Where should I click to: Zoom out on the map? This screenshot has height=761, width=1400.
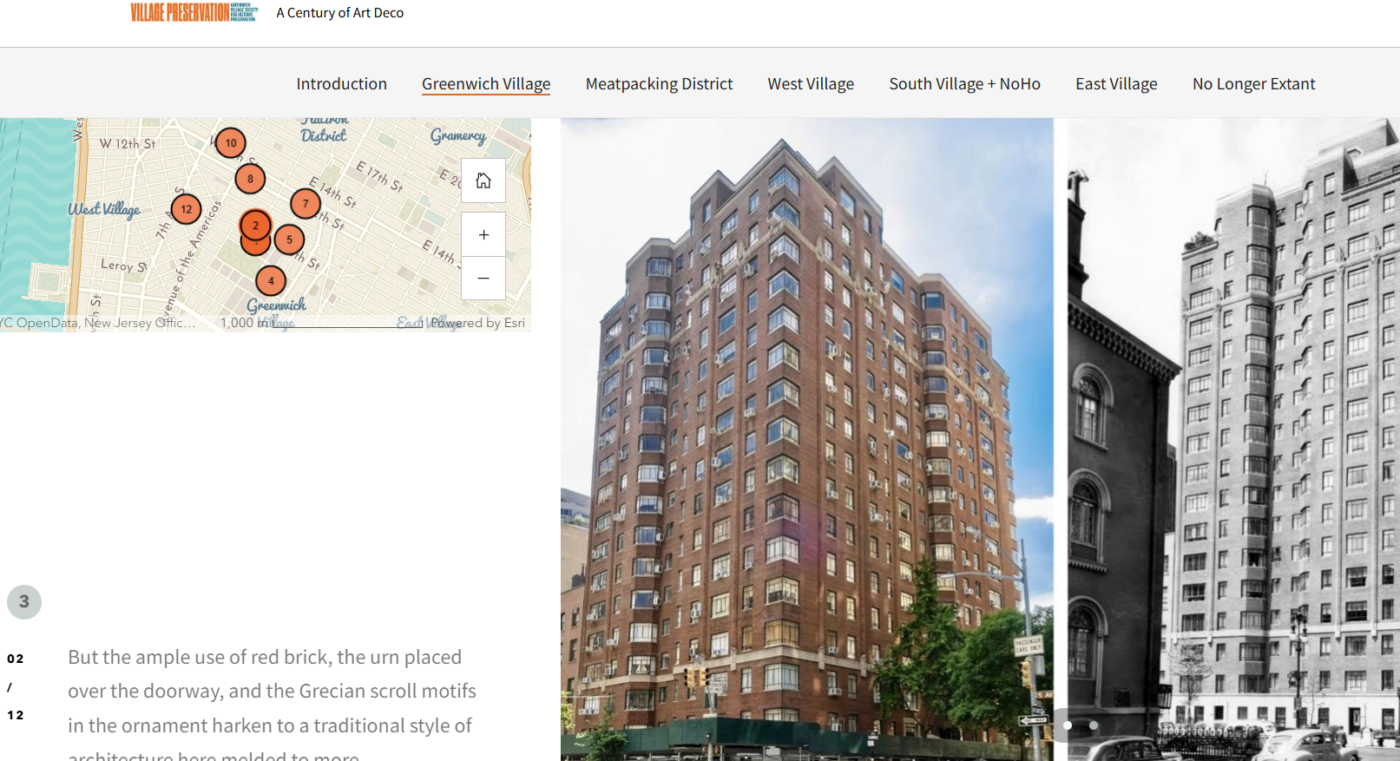[x=483, y=278]
